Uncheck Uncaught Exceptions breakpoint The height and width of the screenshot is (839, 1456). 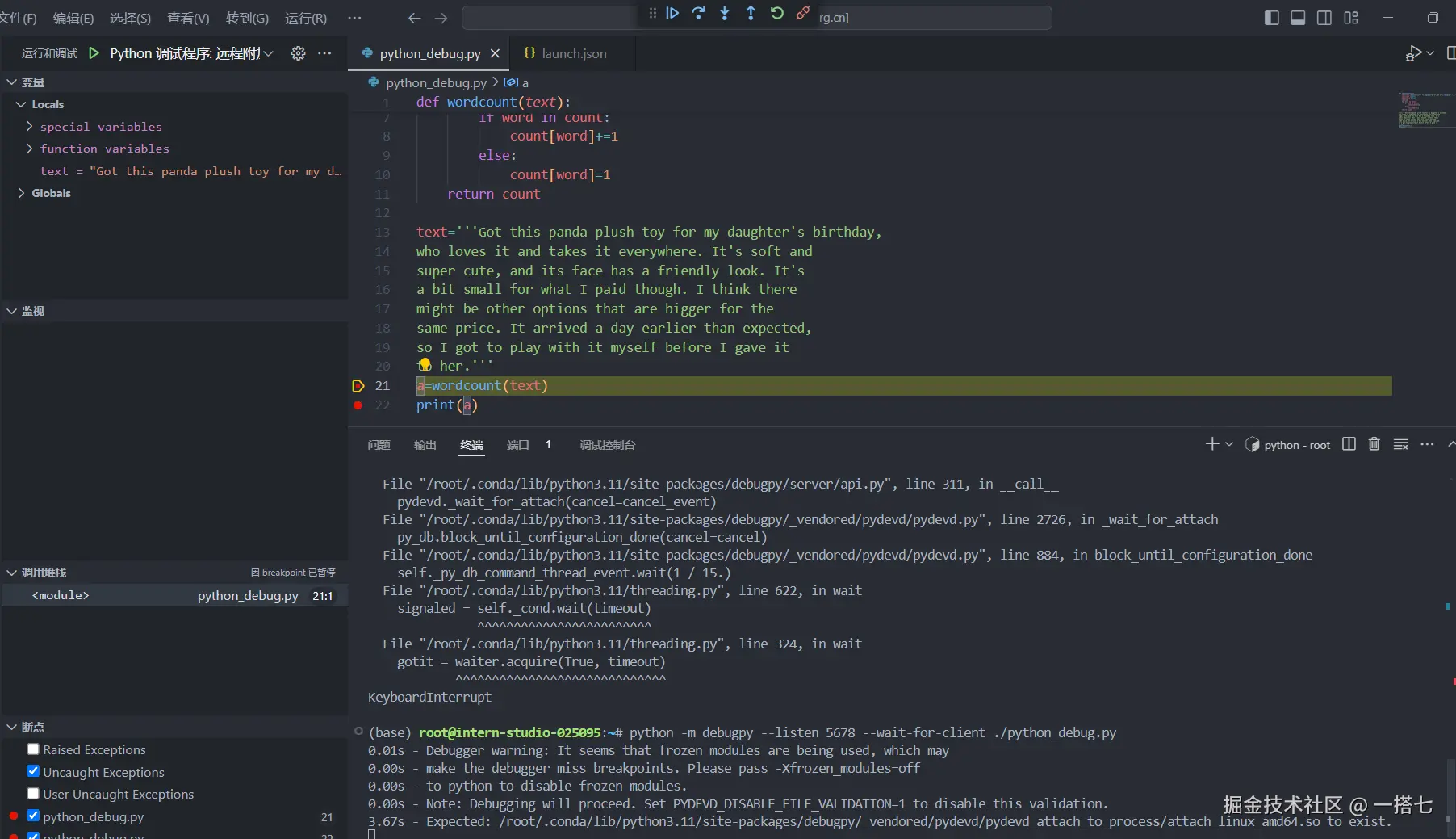[x=33, y=771]
